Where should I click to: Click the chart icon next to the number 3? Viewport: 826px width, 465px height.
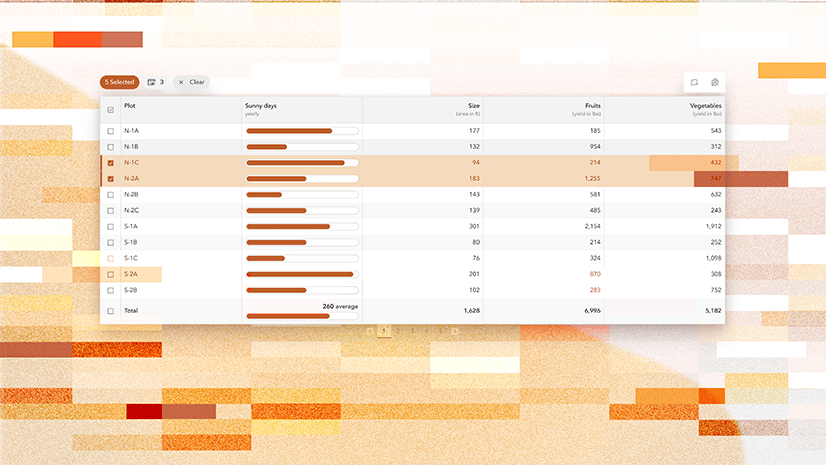coord(152,82)
